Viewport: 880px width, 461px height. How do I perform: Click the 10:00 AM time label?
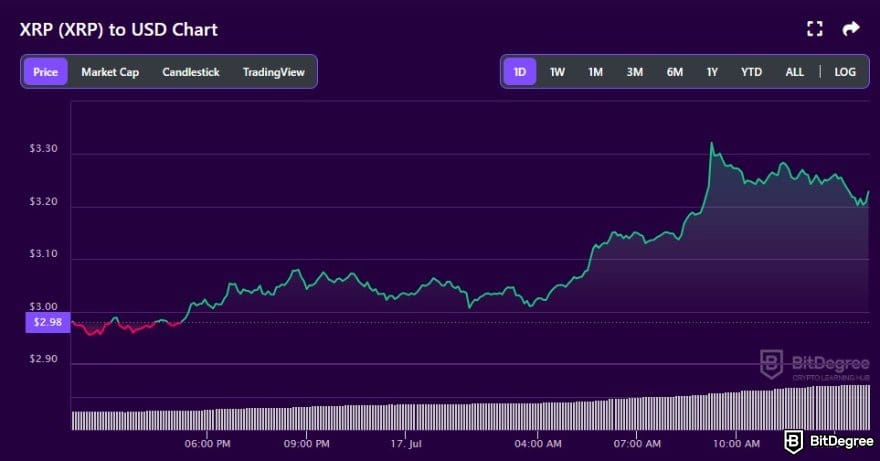click(x=736, y=444)
